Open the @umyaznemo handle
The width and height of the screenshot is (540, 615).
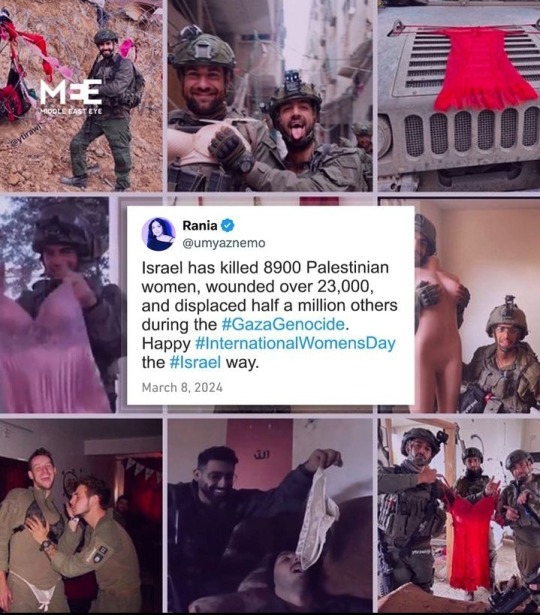pos(224,243)
